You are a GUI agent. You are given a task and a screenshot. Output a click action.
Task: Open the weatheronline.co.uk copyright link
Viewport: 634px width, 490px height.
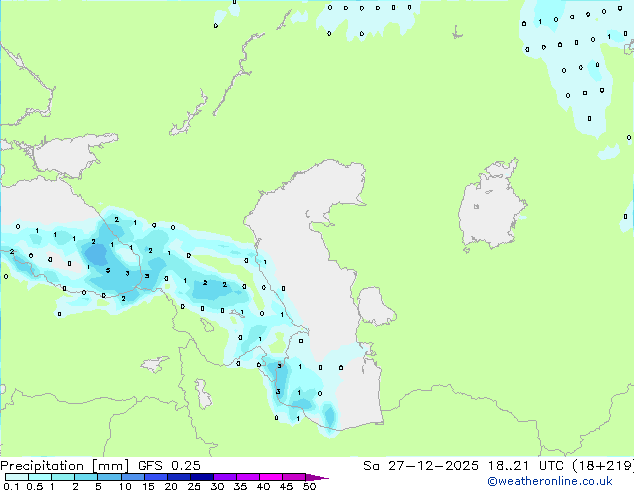click(x=550, y=481)
